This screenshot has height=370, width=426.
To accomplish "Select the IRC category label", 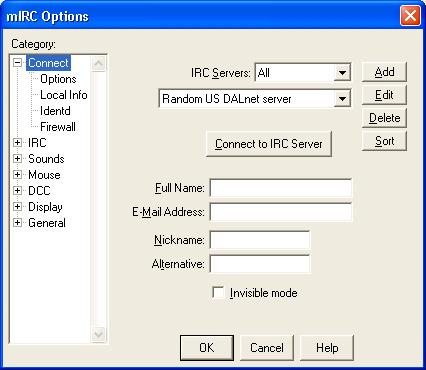I will coord(37,143).
